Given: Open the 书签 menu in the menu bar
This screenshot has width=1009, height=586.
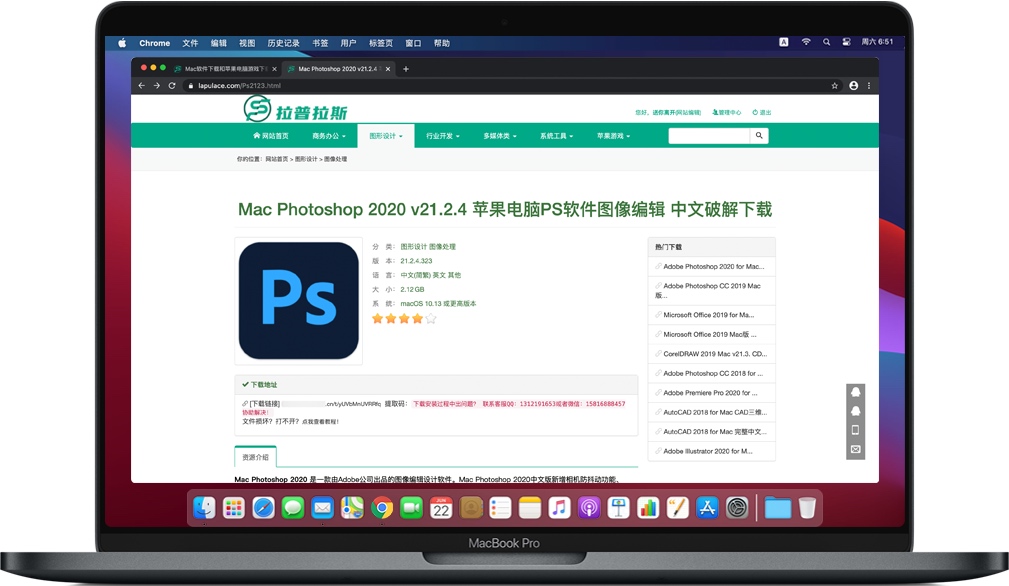Looking at the screenshot, I should (320, 42).
